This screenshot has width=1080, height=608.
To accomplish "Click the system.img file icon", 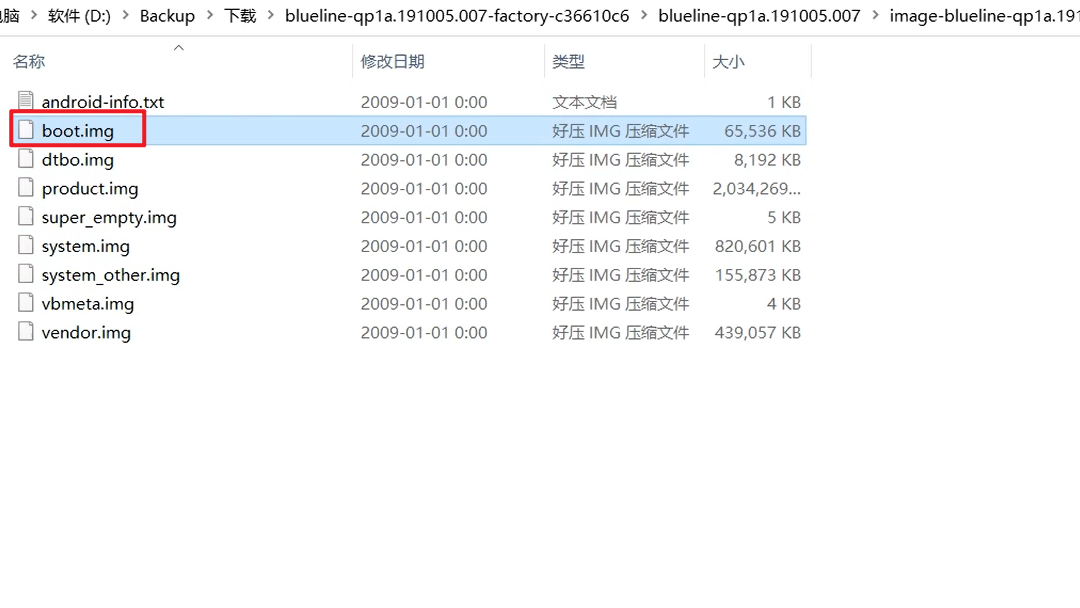I will pyautogui.click(x=25, y=245).
